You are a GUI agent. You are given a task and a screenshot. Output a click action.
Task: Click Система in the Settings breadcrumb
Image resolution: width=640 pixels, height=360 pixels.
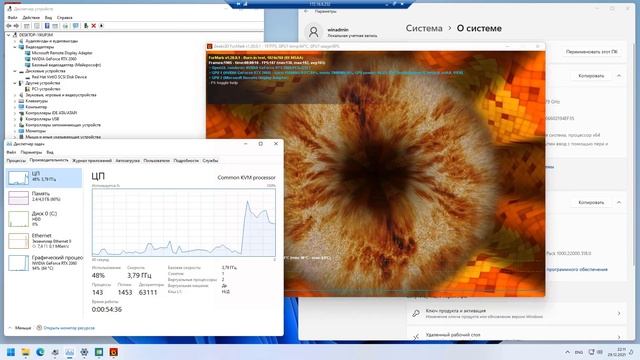click(424, 28)
